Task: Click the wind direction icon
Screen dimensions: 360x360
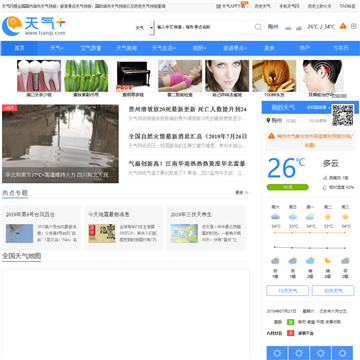Action: pos(325,178)
